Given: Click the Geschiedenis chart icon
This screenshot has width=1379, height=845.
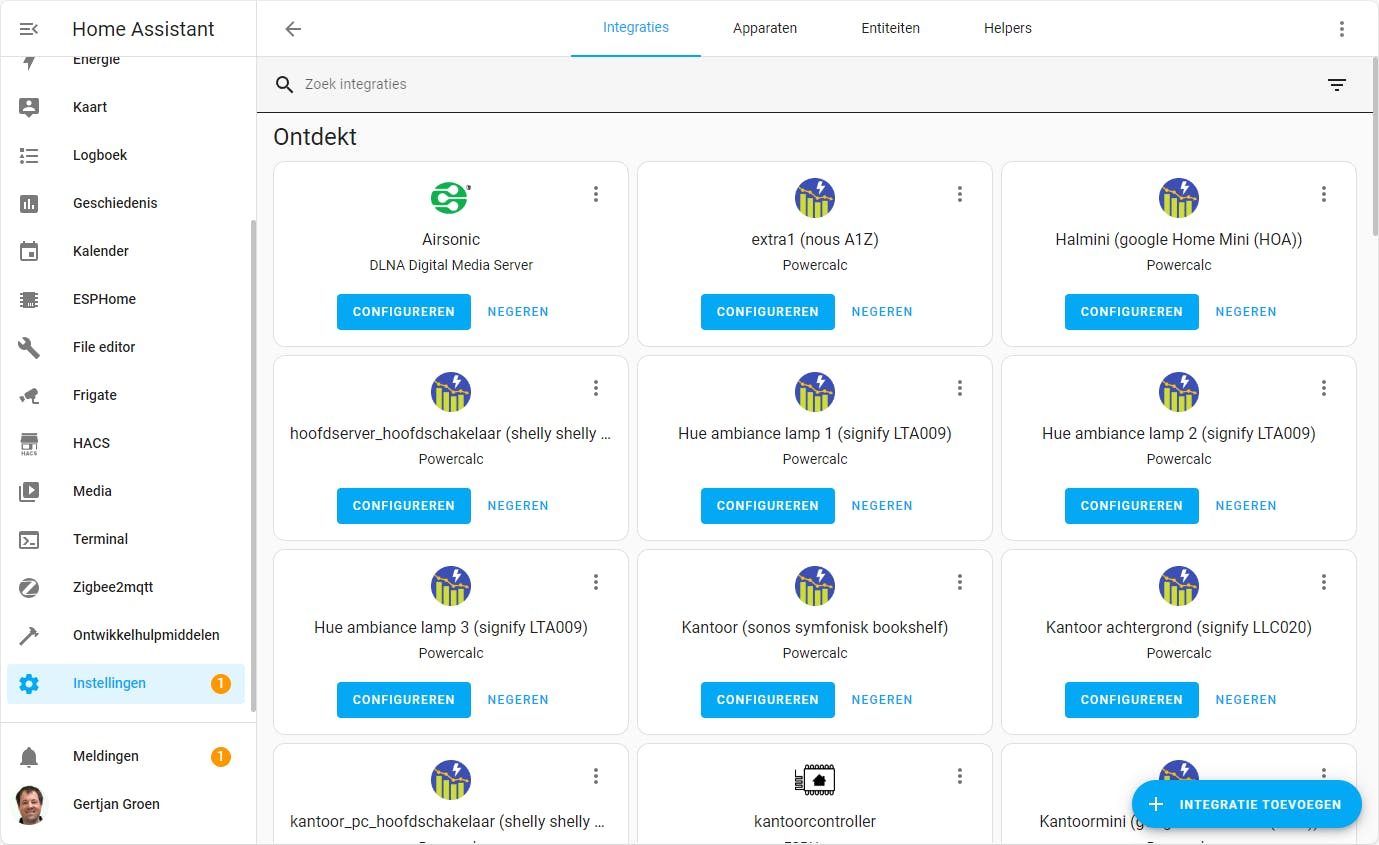Looking at the screenshot, I should click(29, 203).
